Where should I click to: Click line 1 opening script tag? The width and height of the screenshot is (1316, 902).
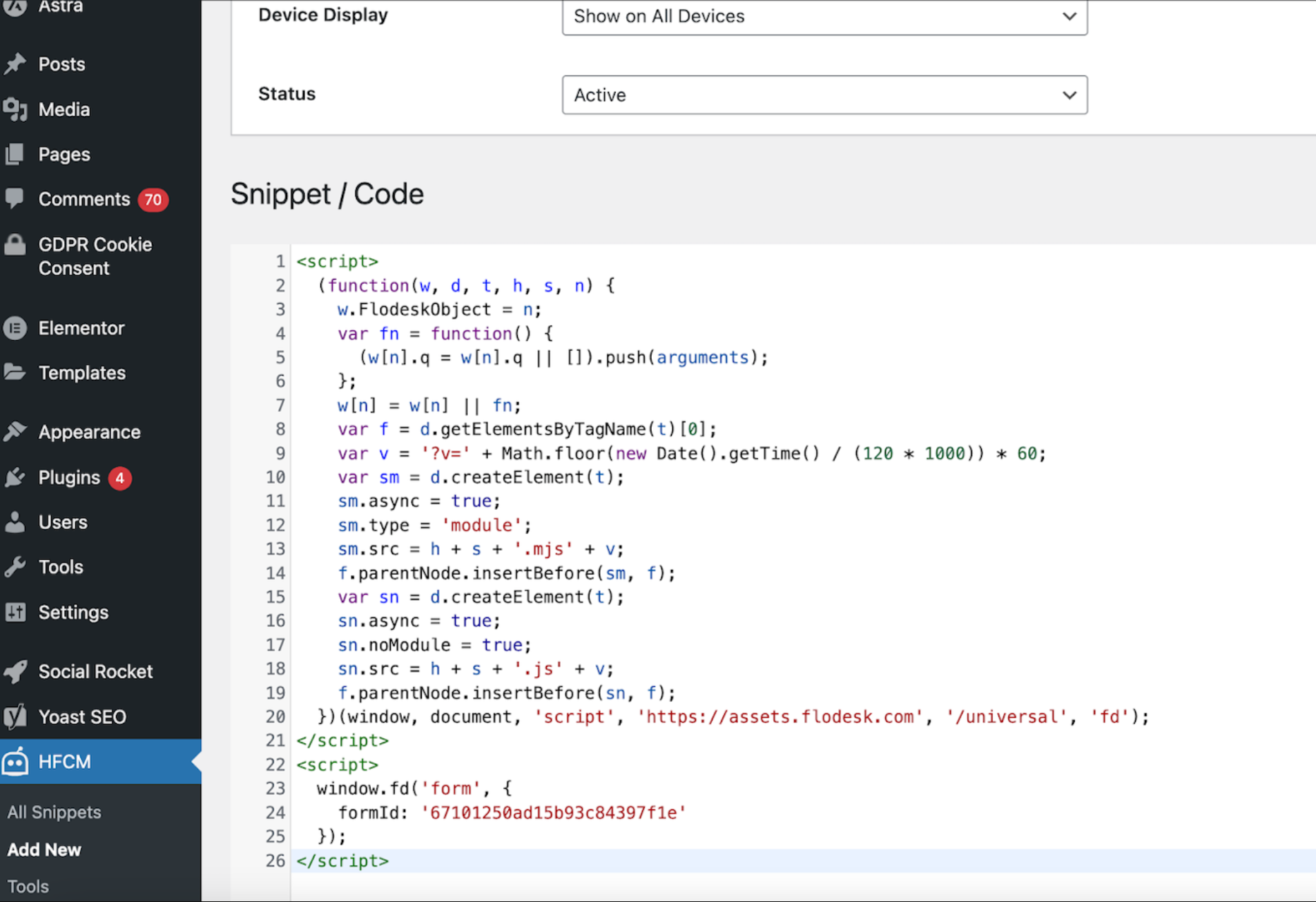point(338,261)
